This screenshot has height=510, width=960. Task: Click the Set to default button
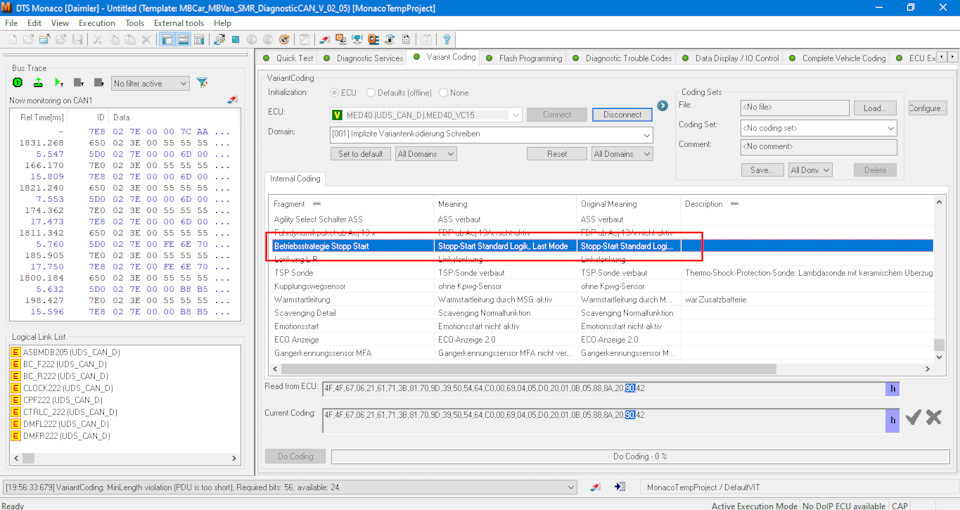(x=361, y=154)
